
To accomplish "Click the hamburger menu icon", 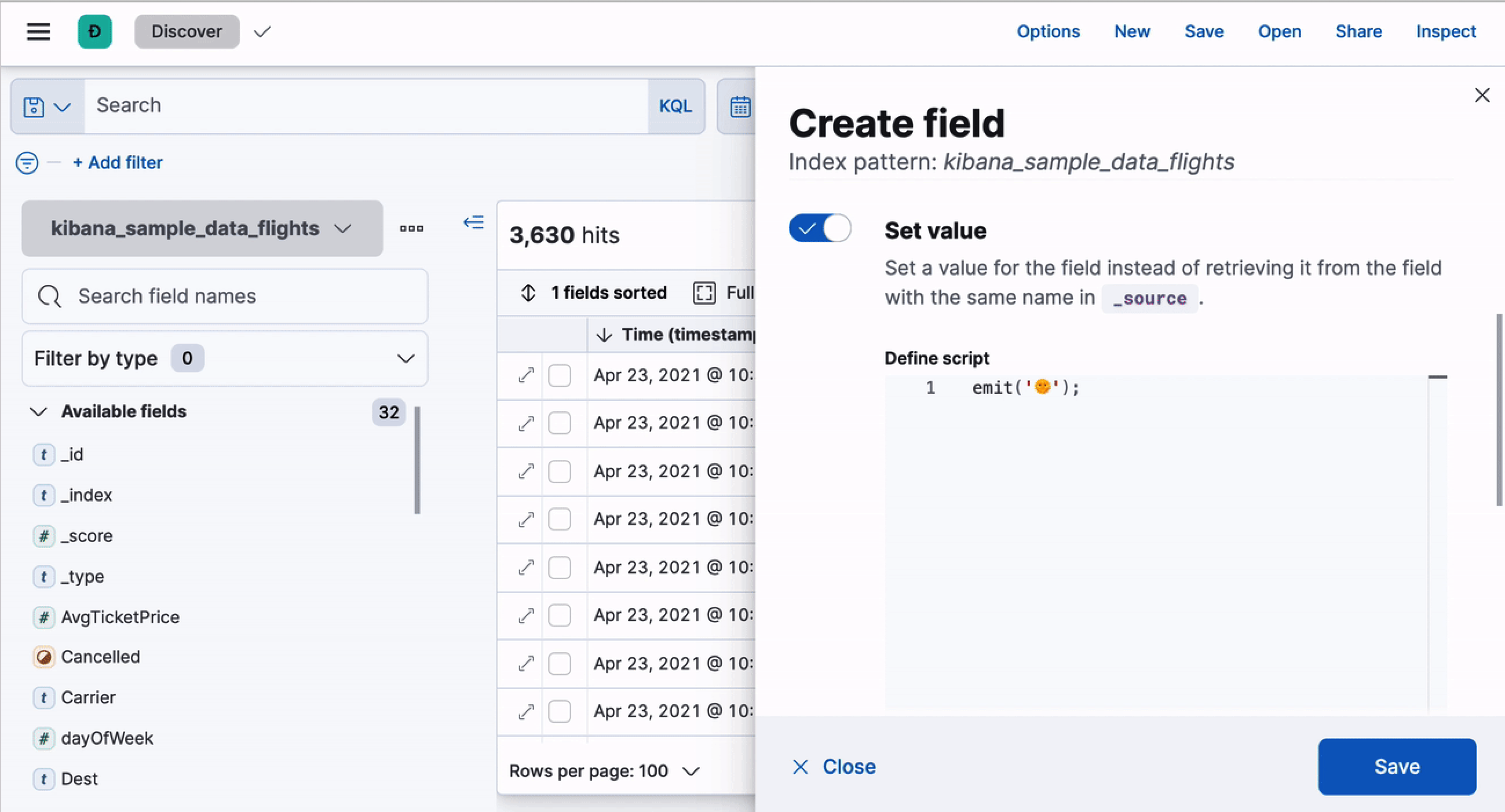I will point(38,31).
